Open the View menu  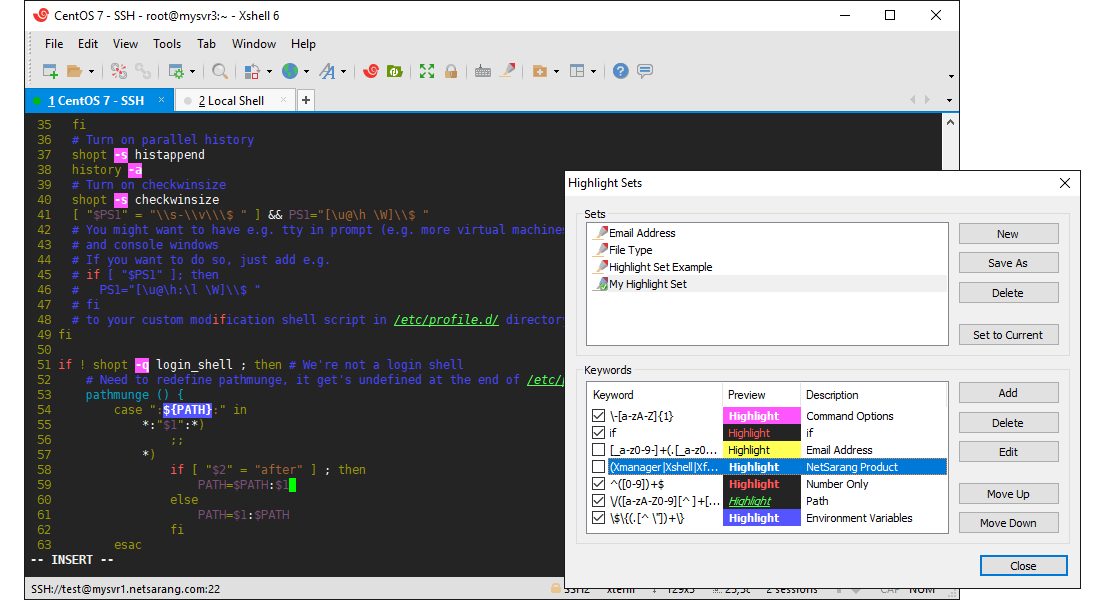[126, 44]
